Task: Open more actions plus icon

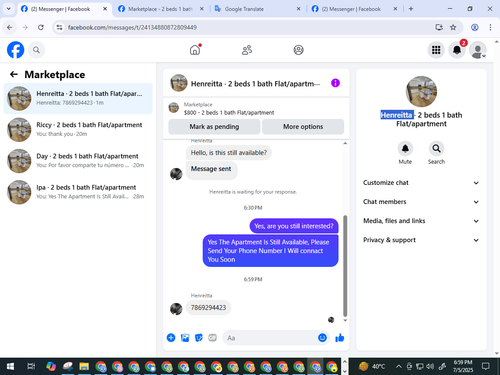Action: point(171,338)
